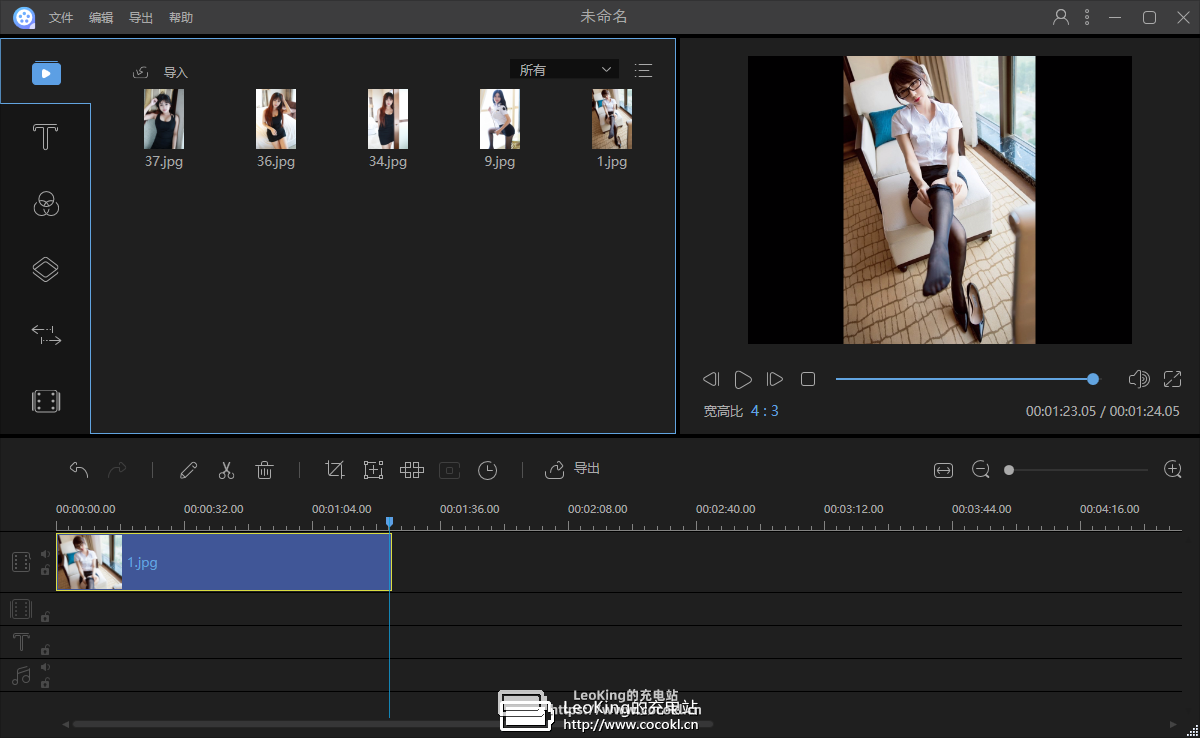Click the main video track film icon

point(21,562)
